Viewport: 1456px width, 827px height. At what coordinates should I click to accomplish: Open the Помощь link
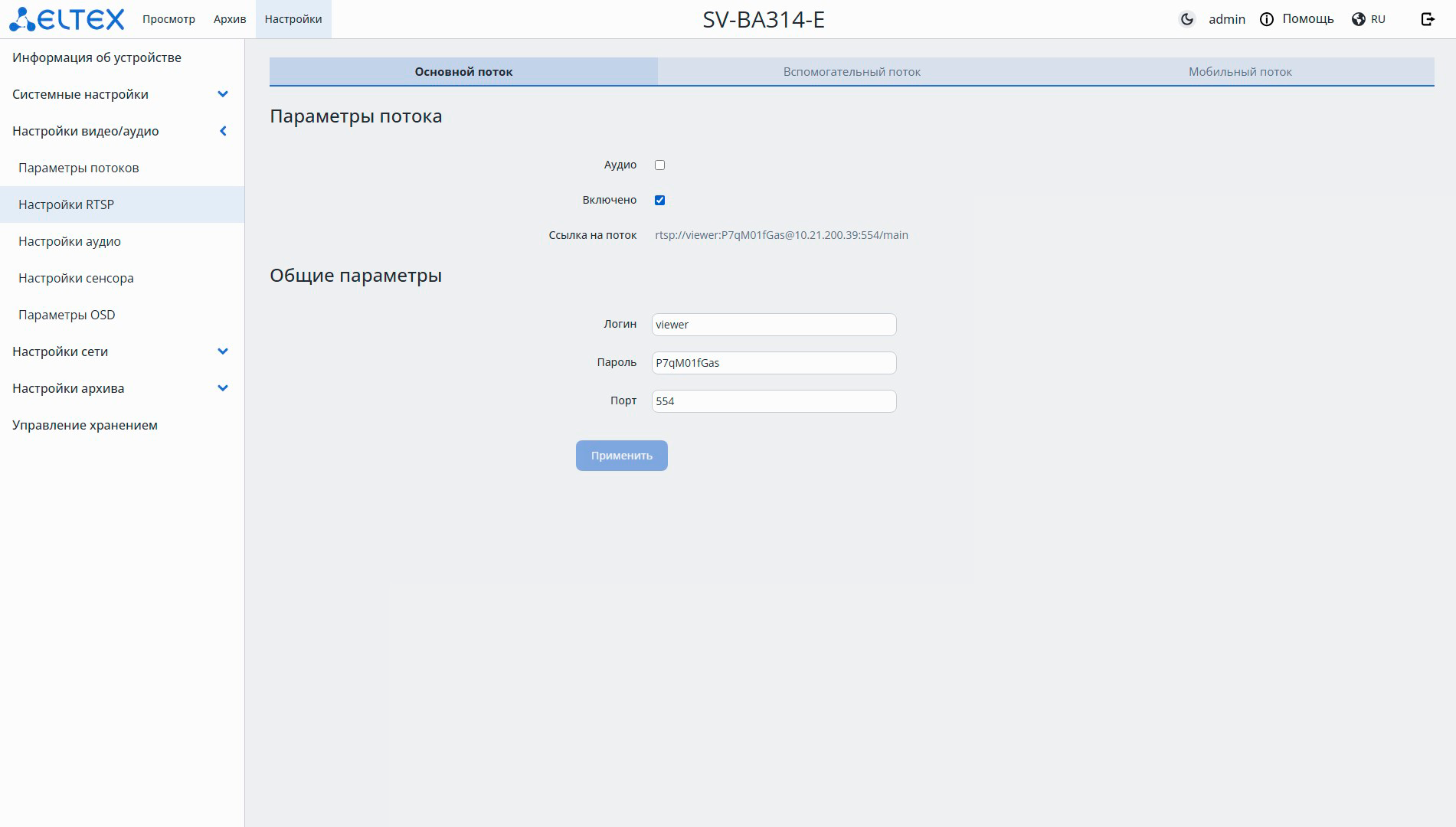click(x=1308, y=19)
